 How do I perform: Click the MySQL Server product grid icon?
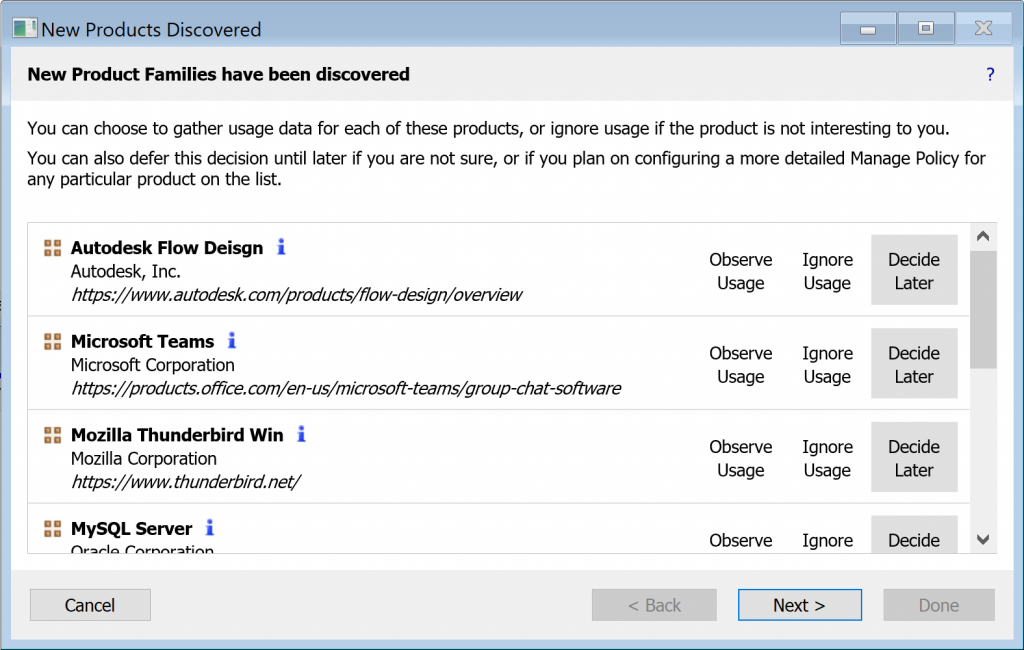tap(52, 528)
